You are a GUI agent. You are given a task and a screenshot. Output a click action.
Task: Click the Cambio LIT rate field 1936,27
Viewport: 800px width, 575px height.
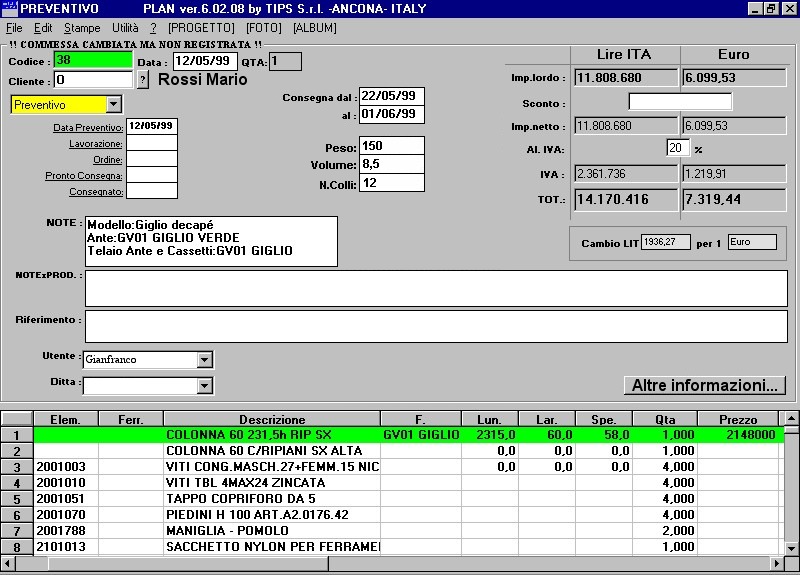(x=666, y=242)
